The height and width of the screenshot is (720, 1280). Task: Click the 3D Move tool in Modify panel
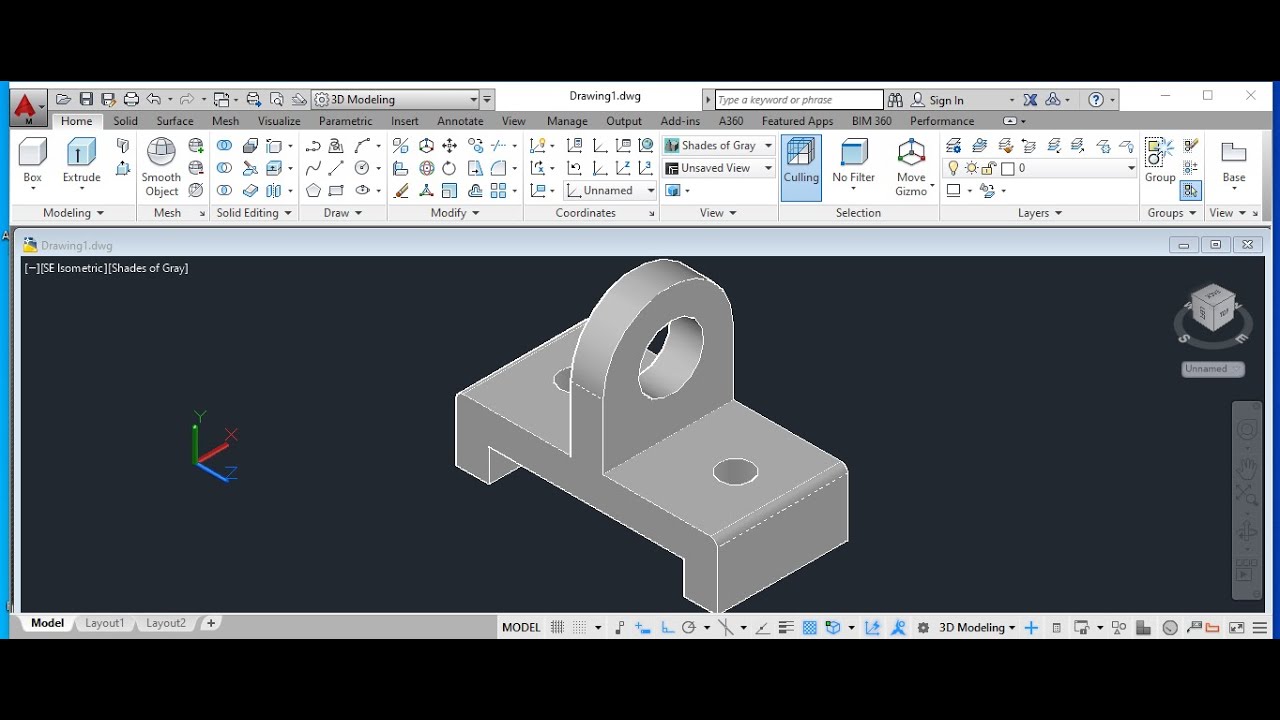[x=427, y=146]
